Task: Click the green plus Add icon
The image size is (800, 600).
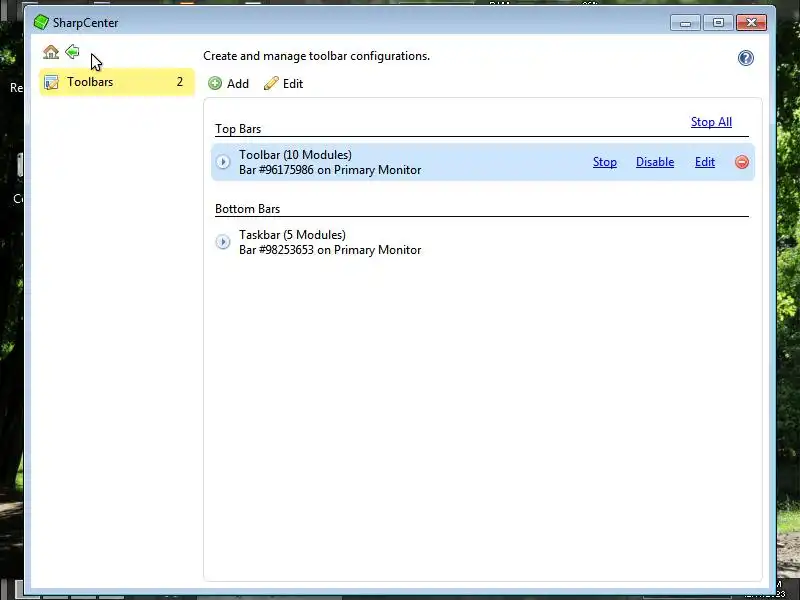Action: 215,83
